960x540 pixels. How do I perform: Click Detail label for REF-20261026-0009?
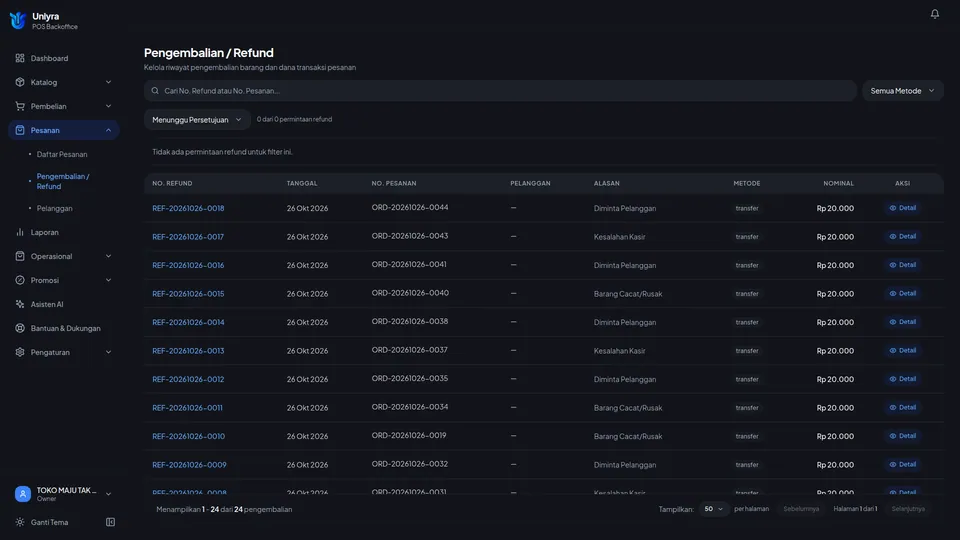[907, 464]
